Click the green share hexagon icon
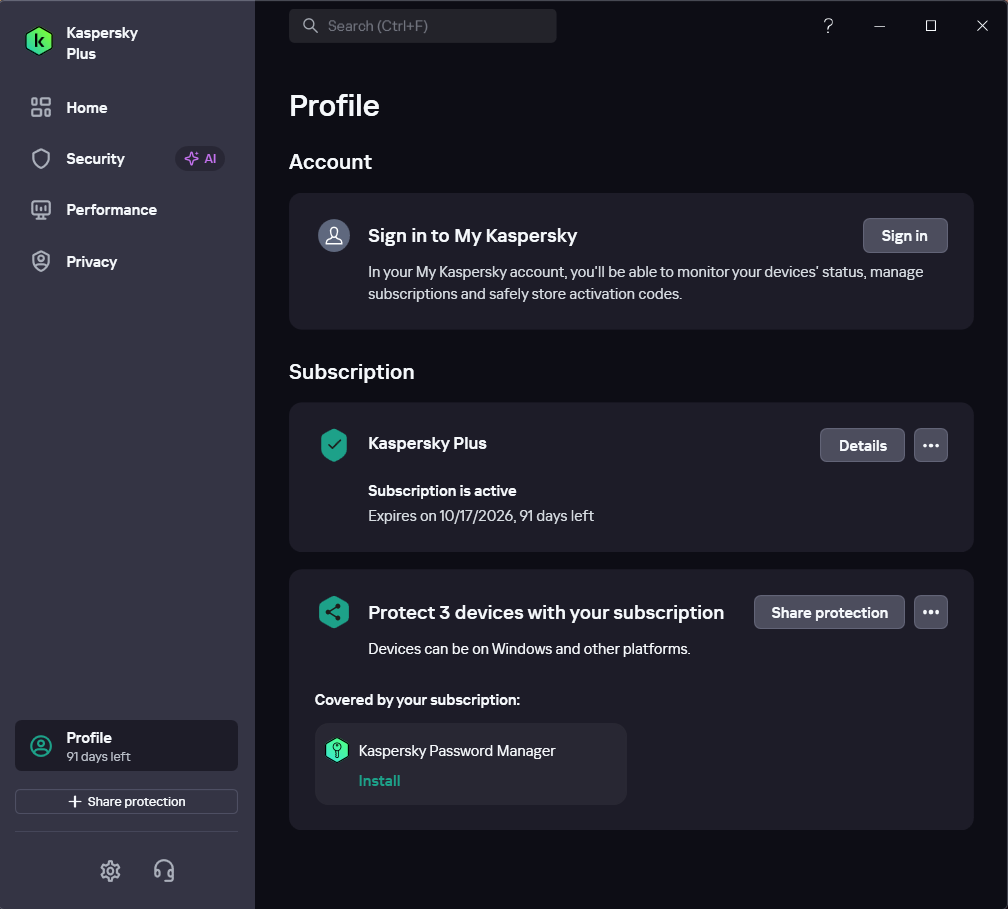 (x=334, y=613)
